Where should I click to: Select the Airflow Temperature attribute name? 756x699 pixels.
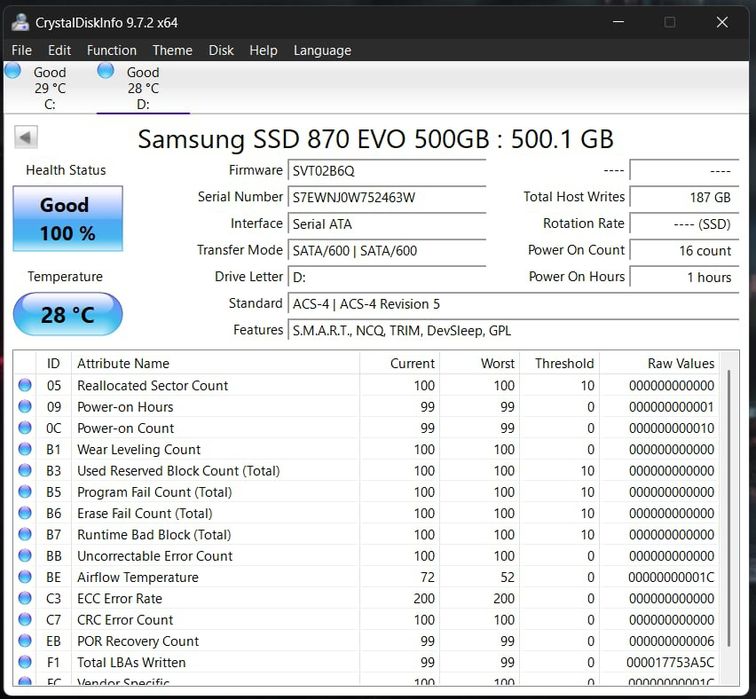[137, 577]
